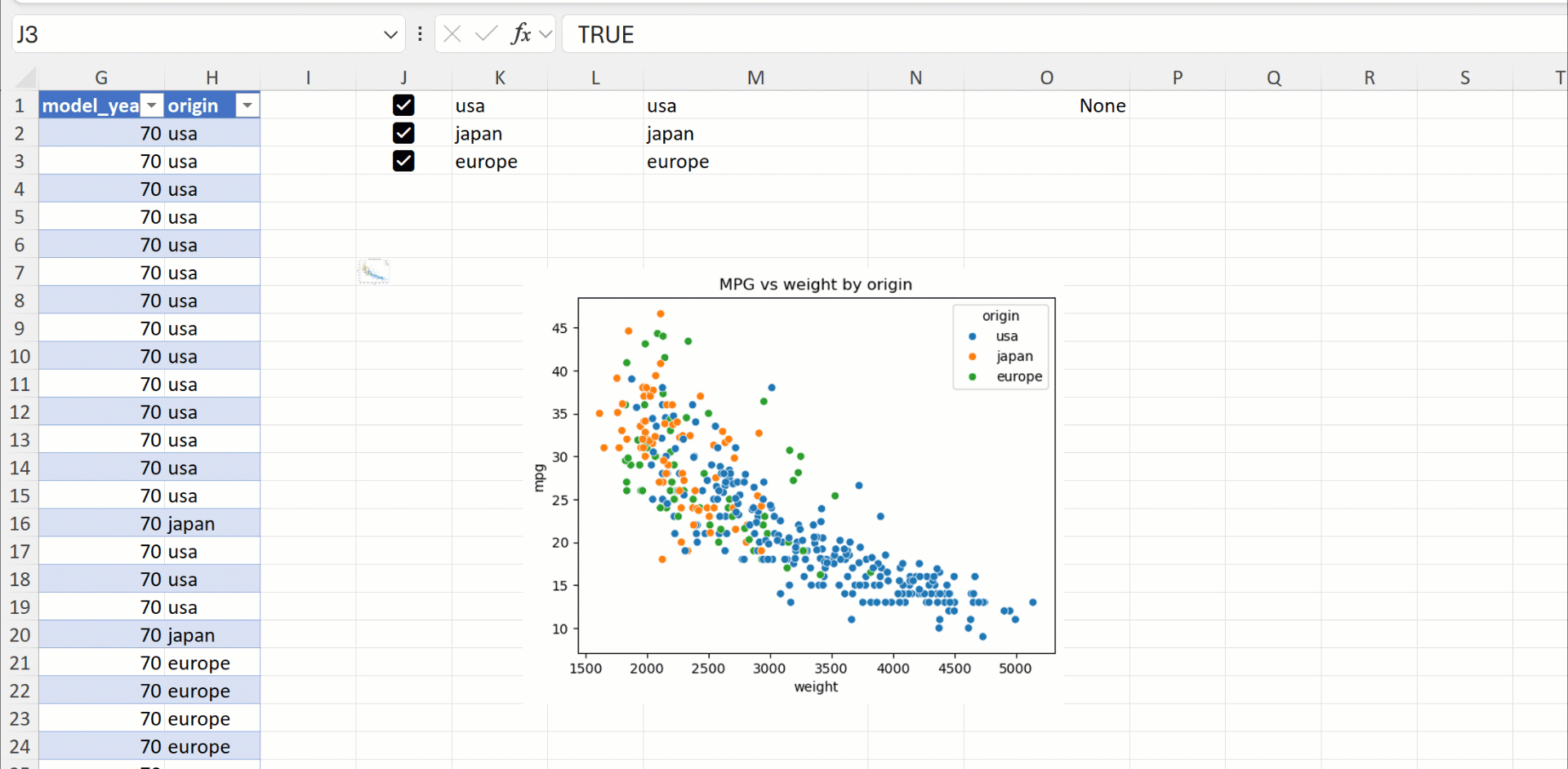1568x769 pixels.
Task: Click the Insert Function fx icon
Action: [x=520, y=34]
